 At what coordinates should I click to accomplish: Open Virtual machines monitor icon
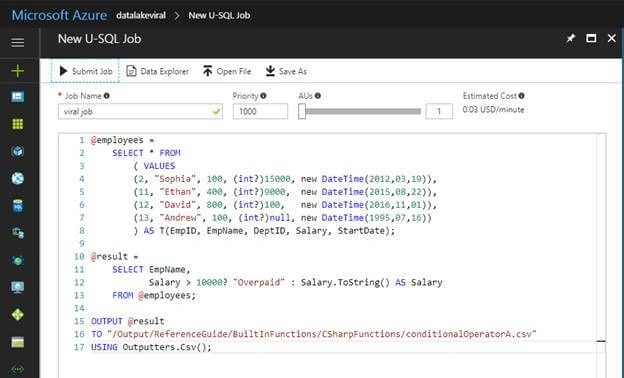(x=18, y=287)
